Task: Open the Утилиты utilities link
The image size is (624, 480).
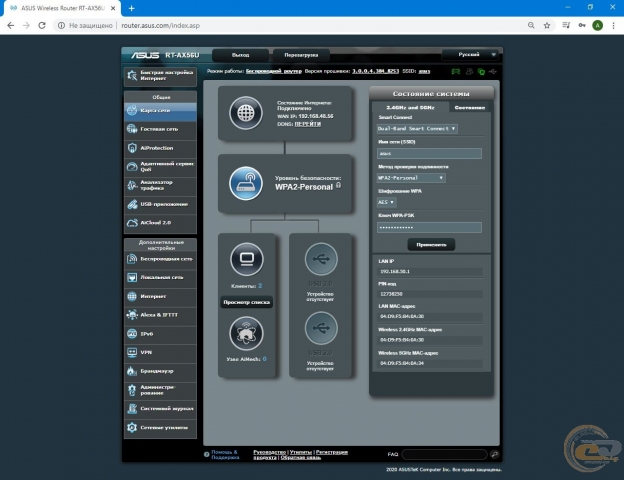Action: (300, 452)
